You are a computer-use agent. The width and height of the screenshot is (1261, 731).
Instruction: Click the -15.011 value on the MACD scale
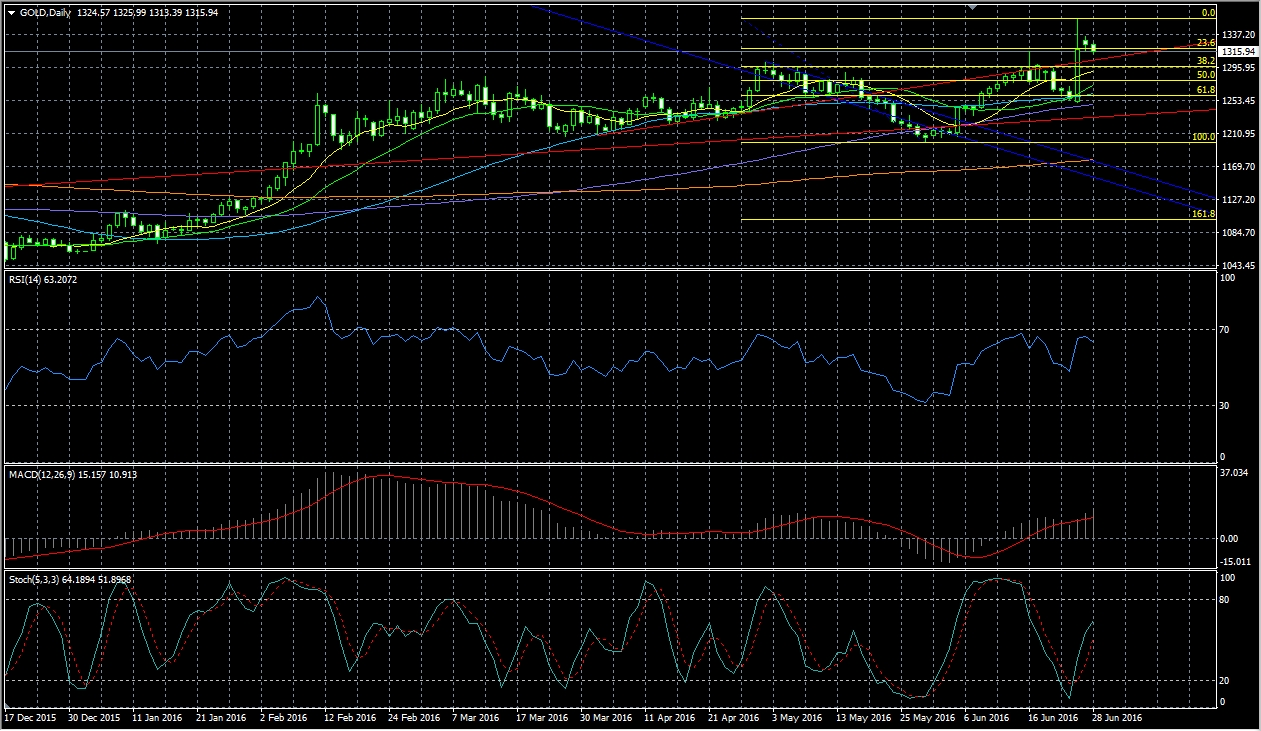coord(1236,562)
